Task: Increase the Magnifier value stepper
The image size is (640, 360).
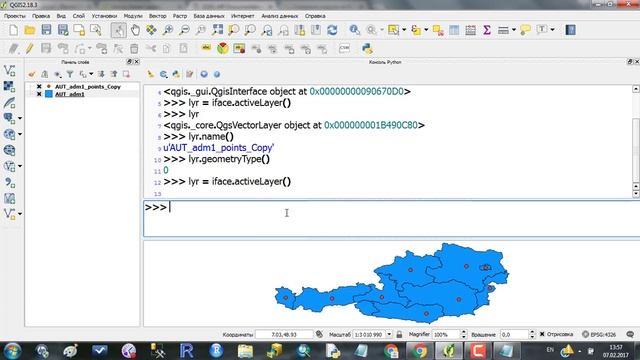Action: point(464,332)
